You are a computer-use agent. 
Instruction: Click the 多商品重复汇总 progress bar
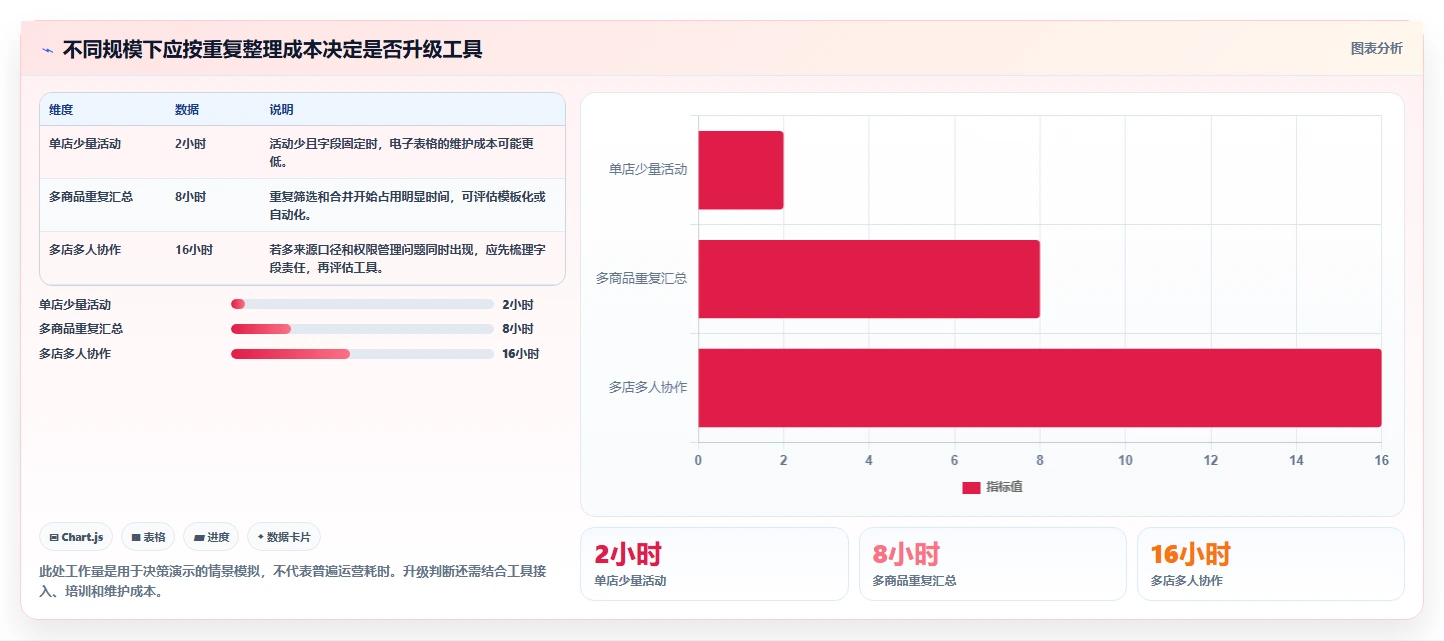(362, 329)
